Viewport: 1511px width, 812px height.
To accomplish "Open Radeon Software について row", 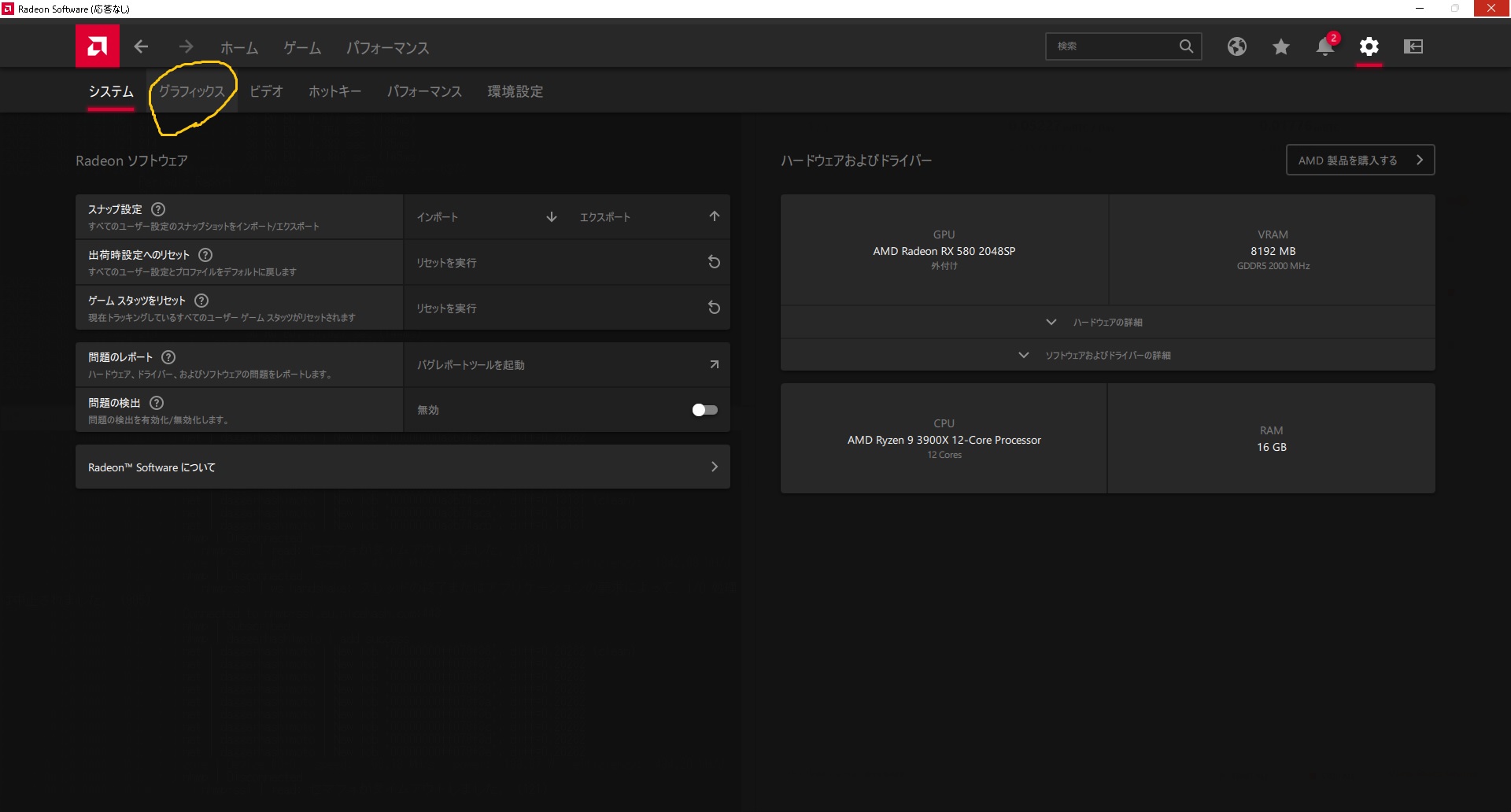I will tap(403, 467).
